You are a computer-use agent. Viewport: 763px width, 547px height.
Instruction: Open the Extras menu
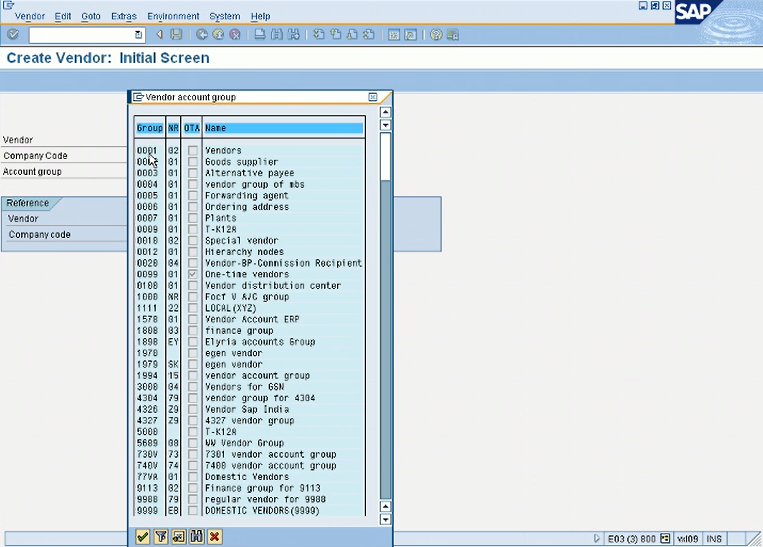(124, 16)
